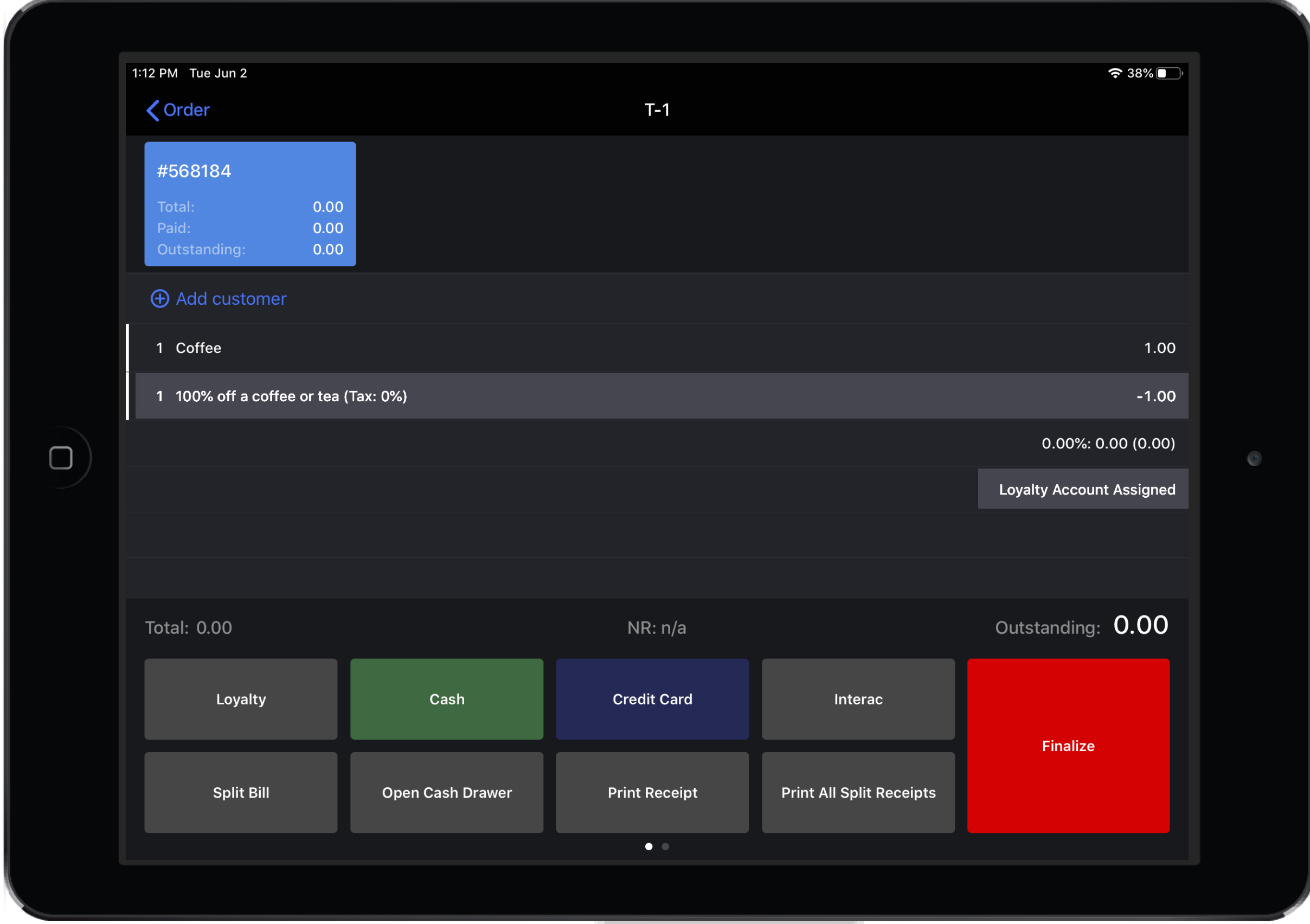Choose Credit Card payment
Image resolution: width=1310 pixels, height=924 pixels.
click(652, 699)
